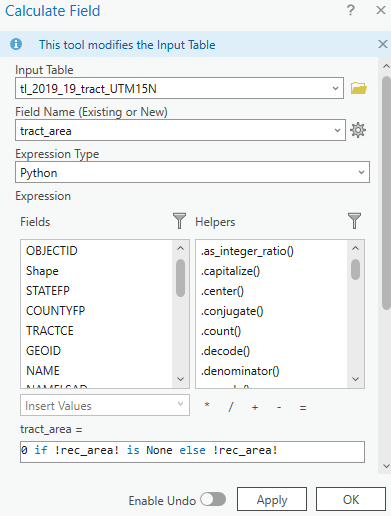Click the gear icon next to Field Name

(x=358, y=130)
